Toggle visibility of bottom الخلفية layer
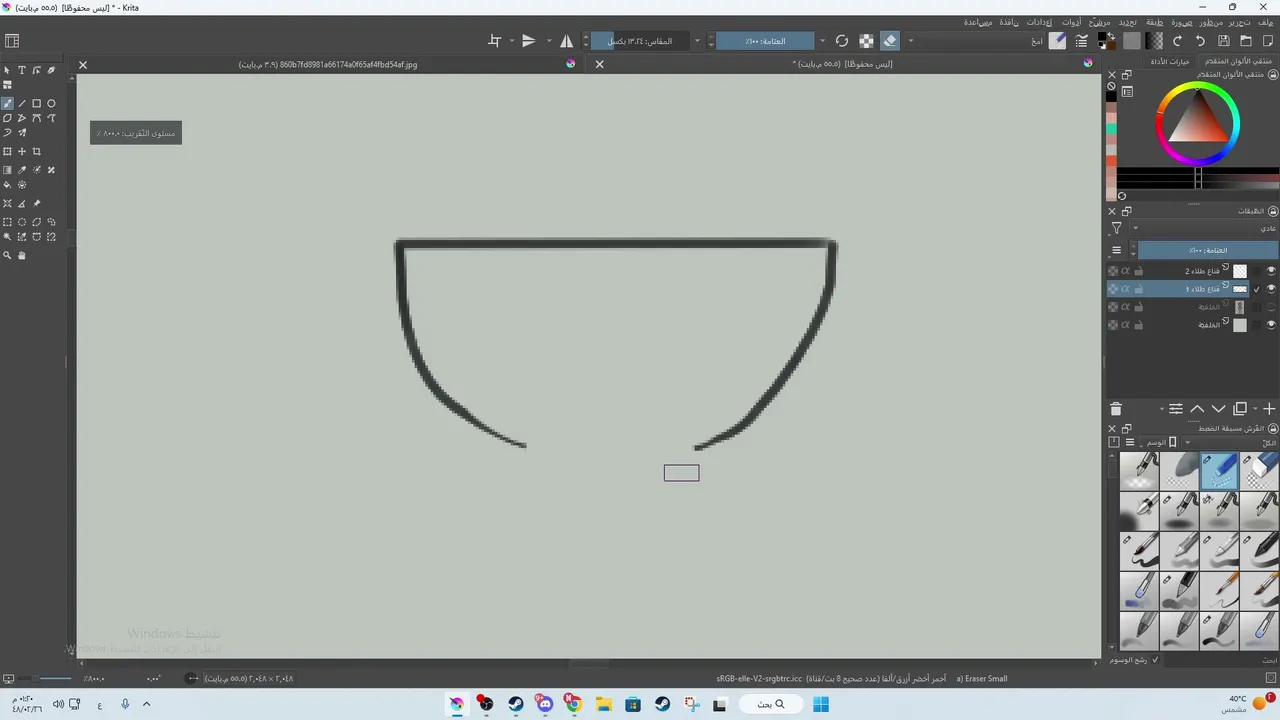The image size is (1280, 720). coord(1271,325)
